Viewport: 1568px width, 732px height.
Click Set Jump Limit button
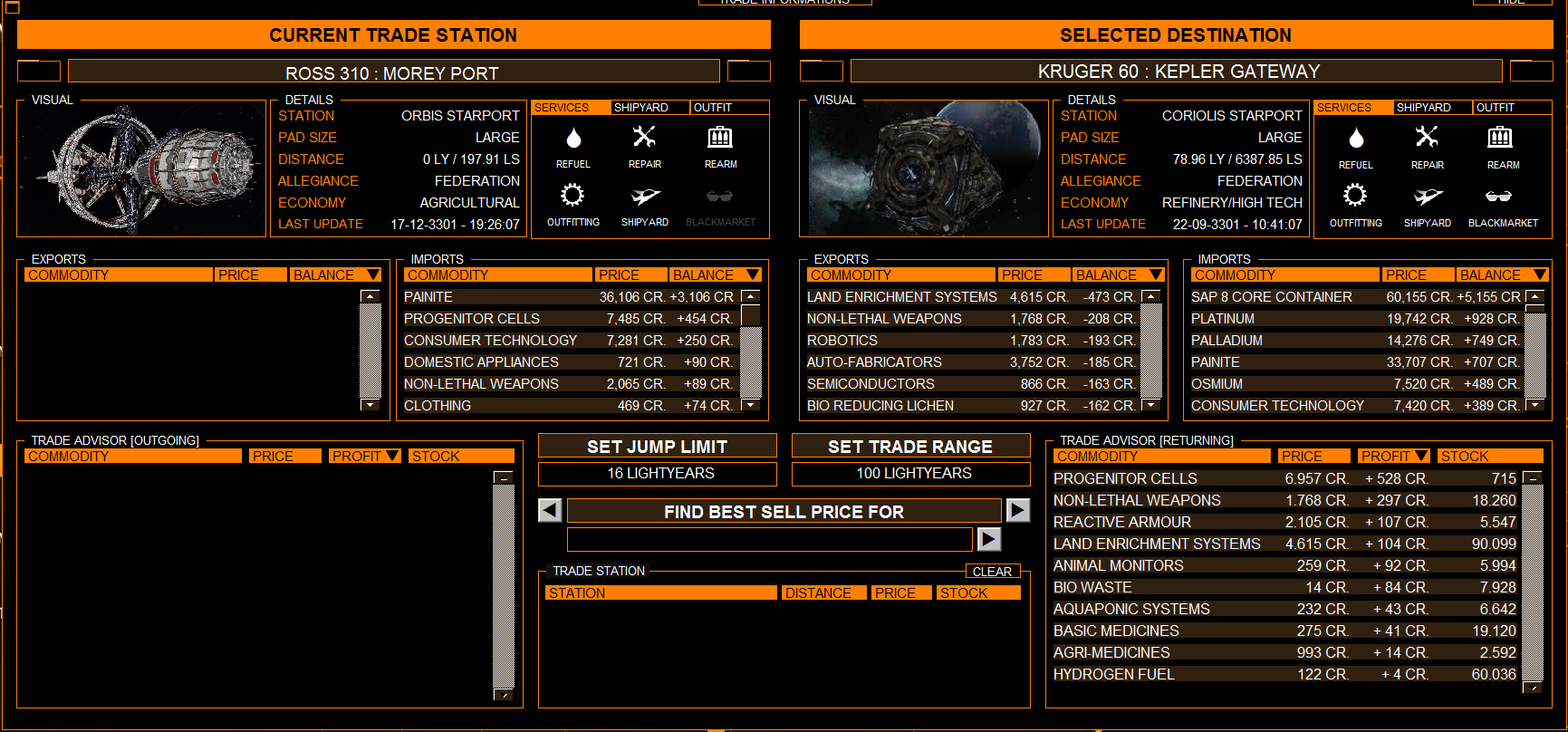click(x=658, y=446)
